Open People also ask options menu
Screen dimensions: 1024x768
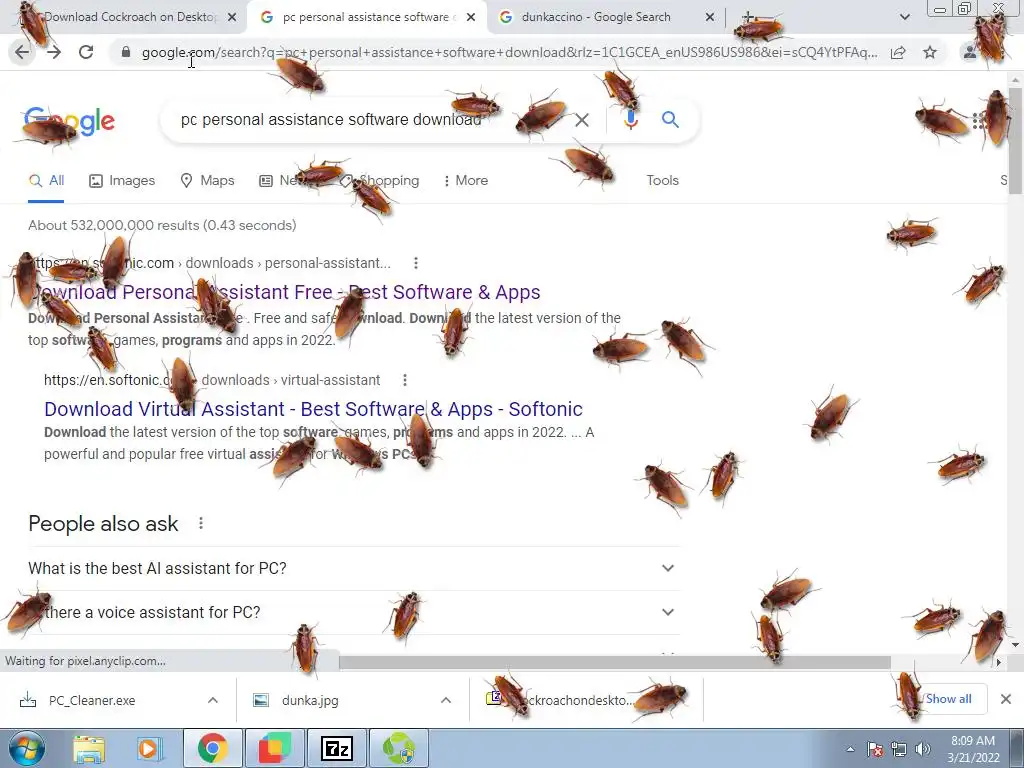tap(201, 523)
